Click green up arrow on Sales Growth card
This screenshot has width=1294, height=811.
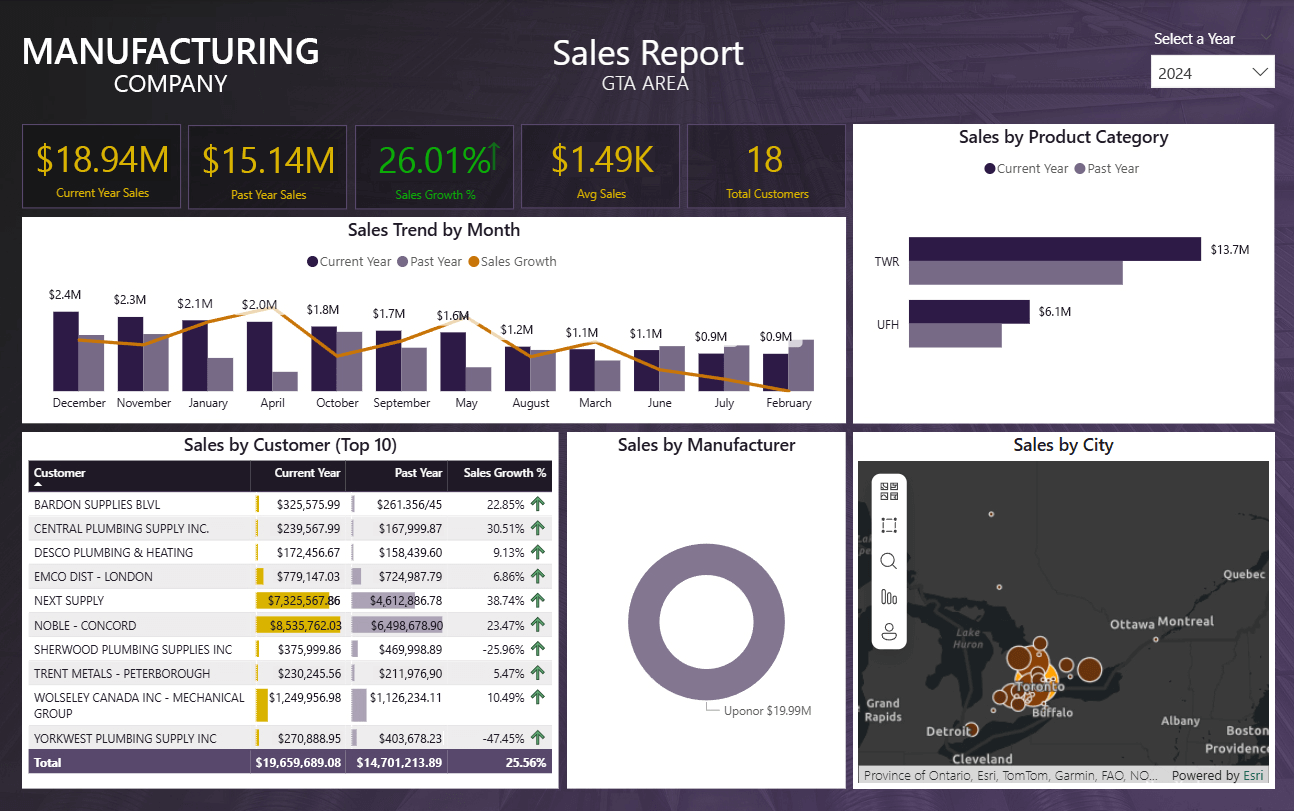[495, 157]
